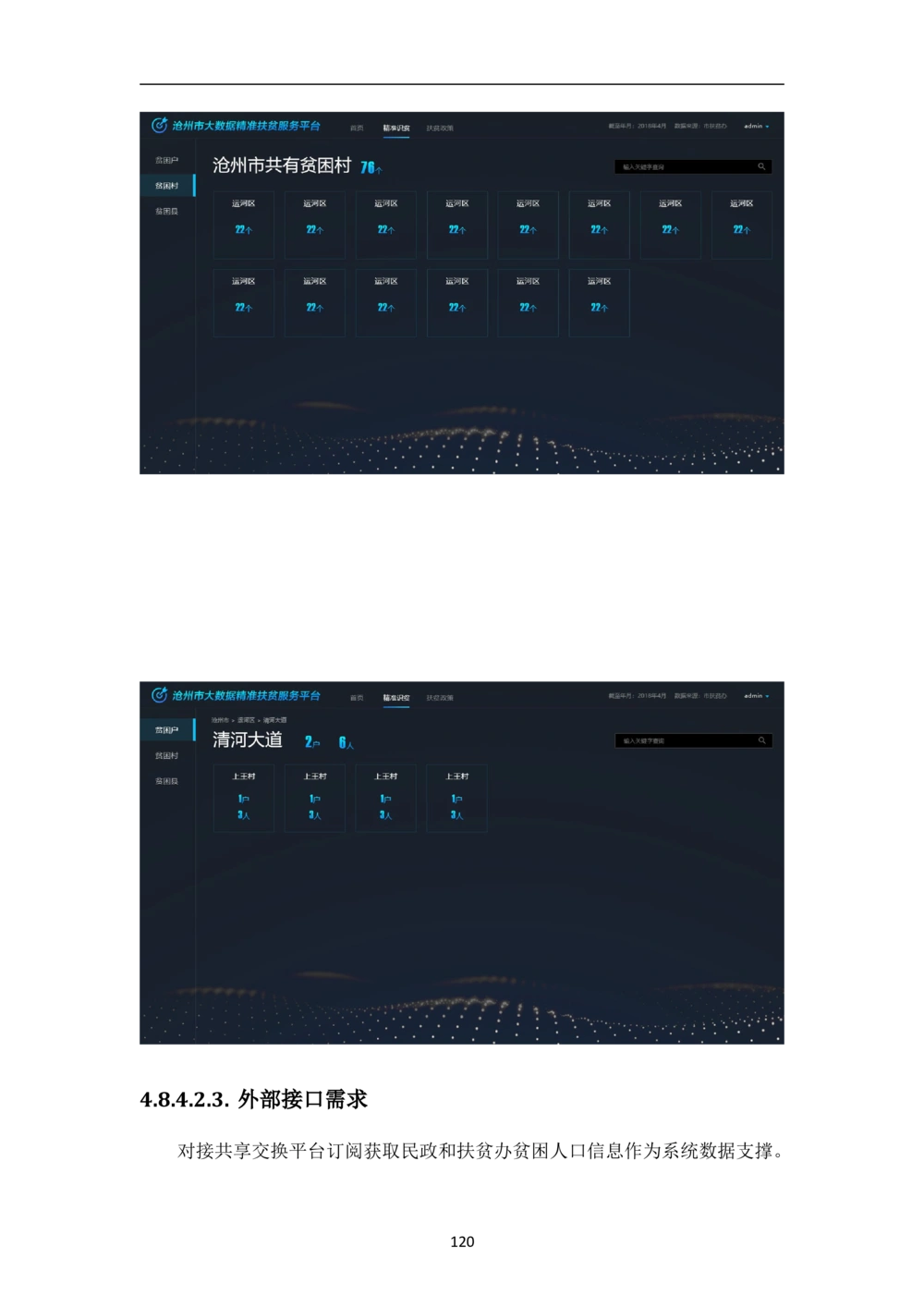924x1308 pixels.
Task: Open the first 上王村 village card
Action: (244, 798)
